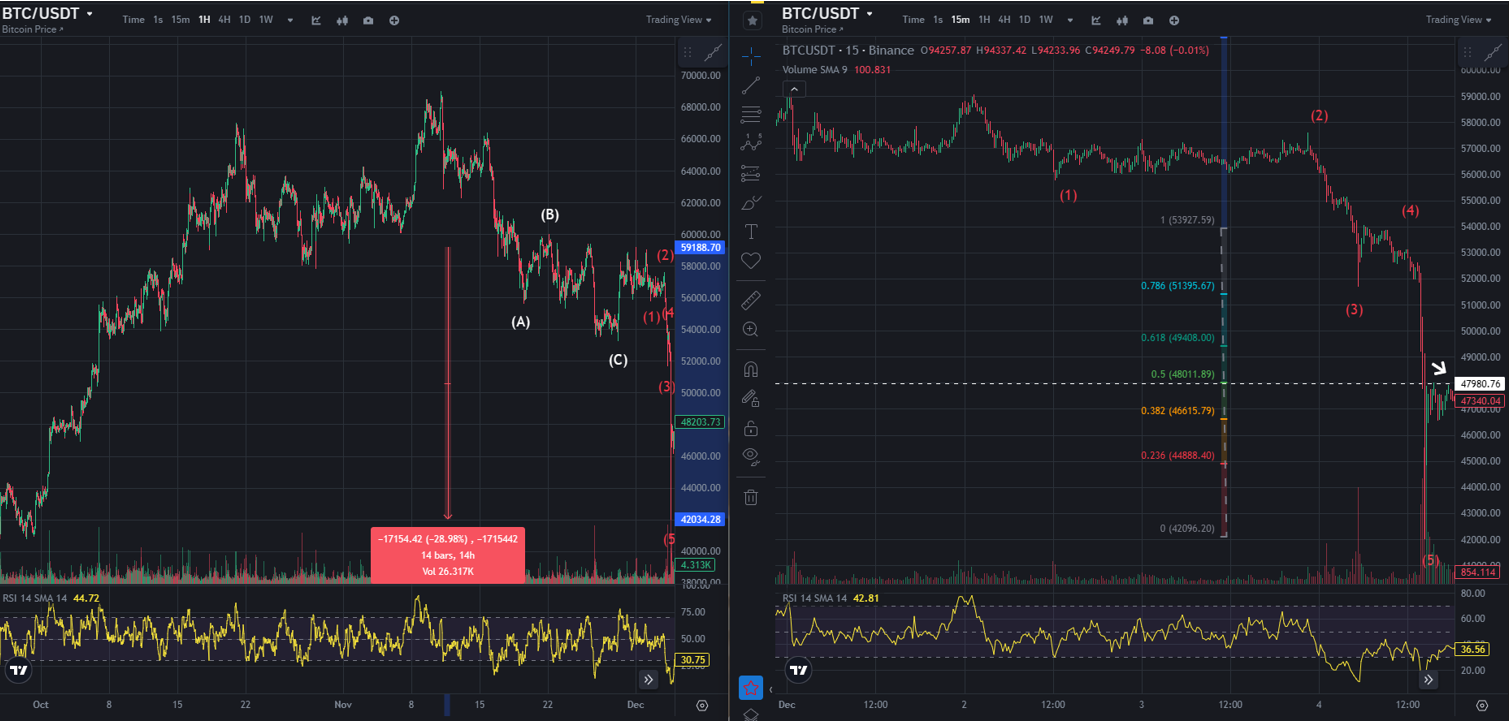Image resolution: width=1511 pixels, height=721 pixels.
Task: Select the 1s timeframe on right chart
Action: [938, 20]
